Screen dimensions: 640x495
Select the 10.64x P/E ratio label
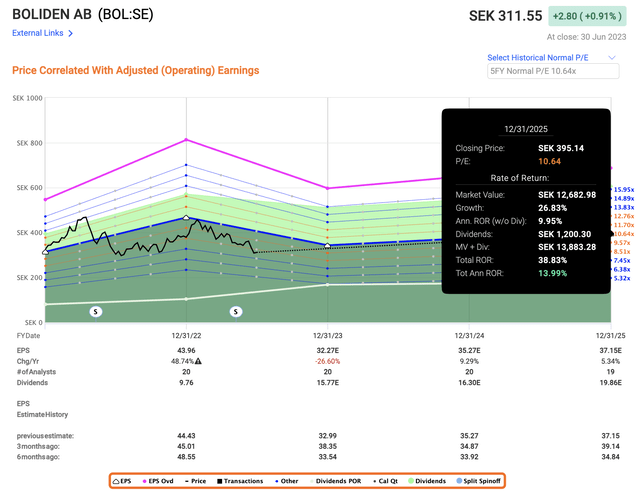point(624,234)
